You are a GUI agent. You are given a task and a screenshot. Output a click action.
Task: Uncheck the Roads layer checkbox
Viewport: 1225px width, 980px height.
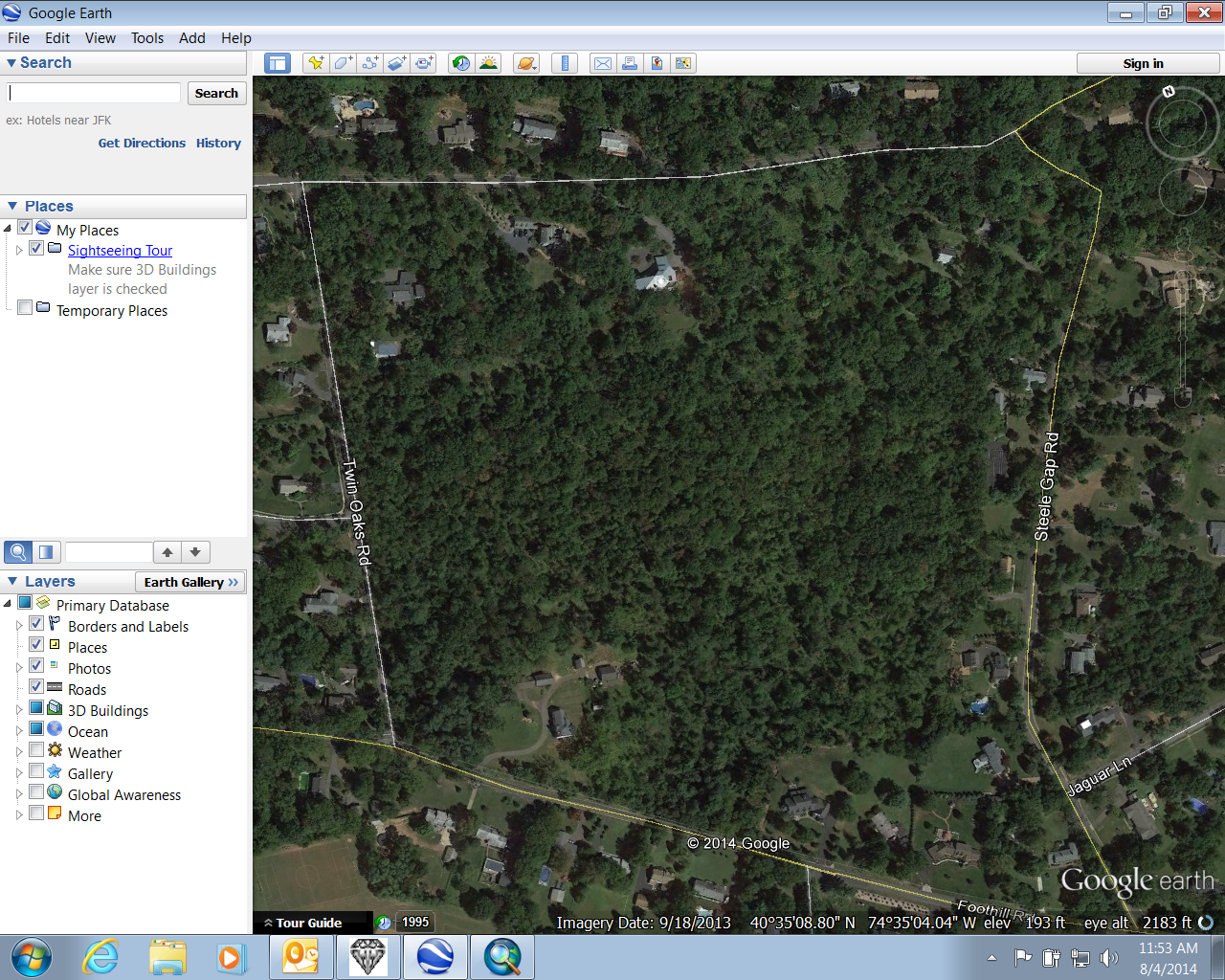(x=36, y=686)
